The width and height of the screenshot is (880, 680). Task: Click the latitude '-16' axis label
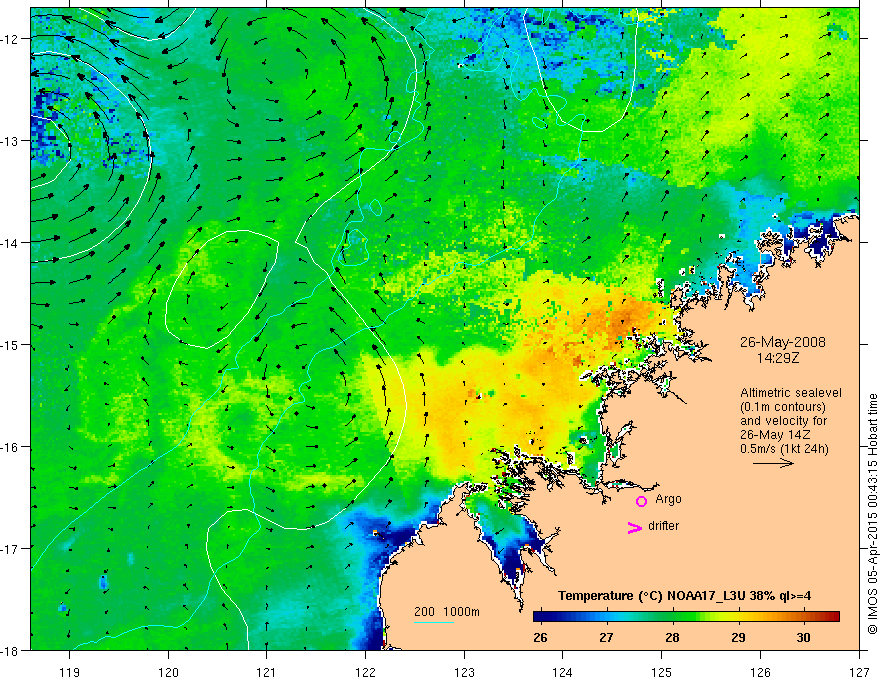[11, 447]
